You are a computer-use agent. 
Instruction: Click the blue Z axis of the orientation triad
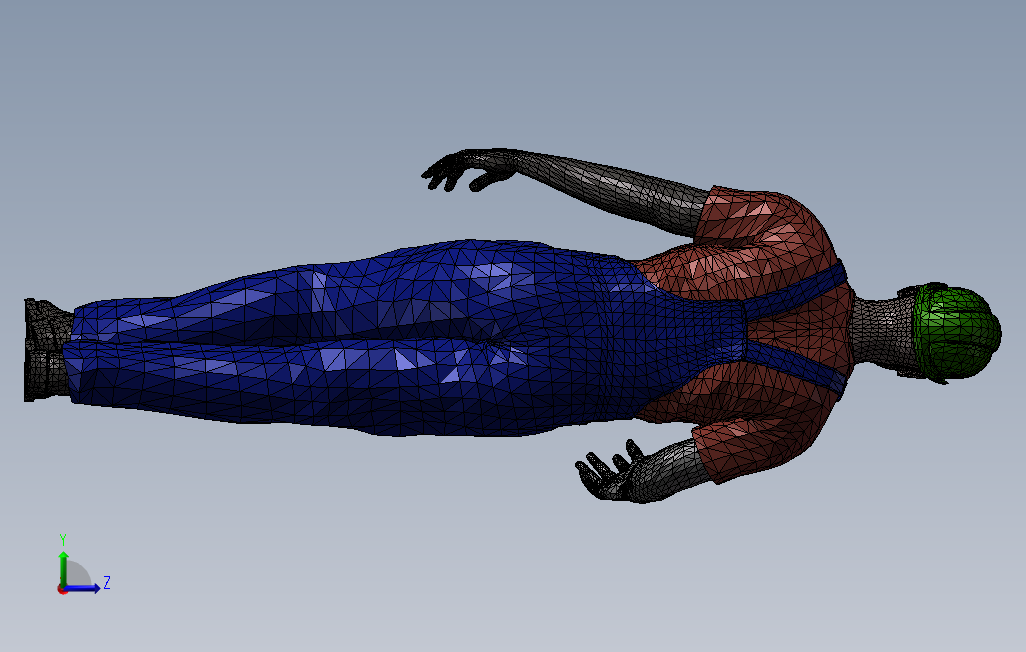click(x=82, y=588)
